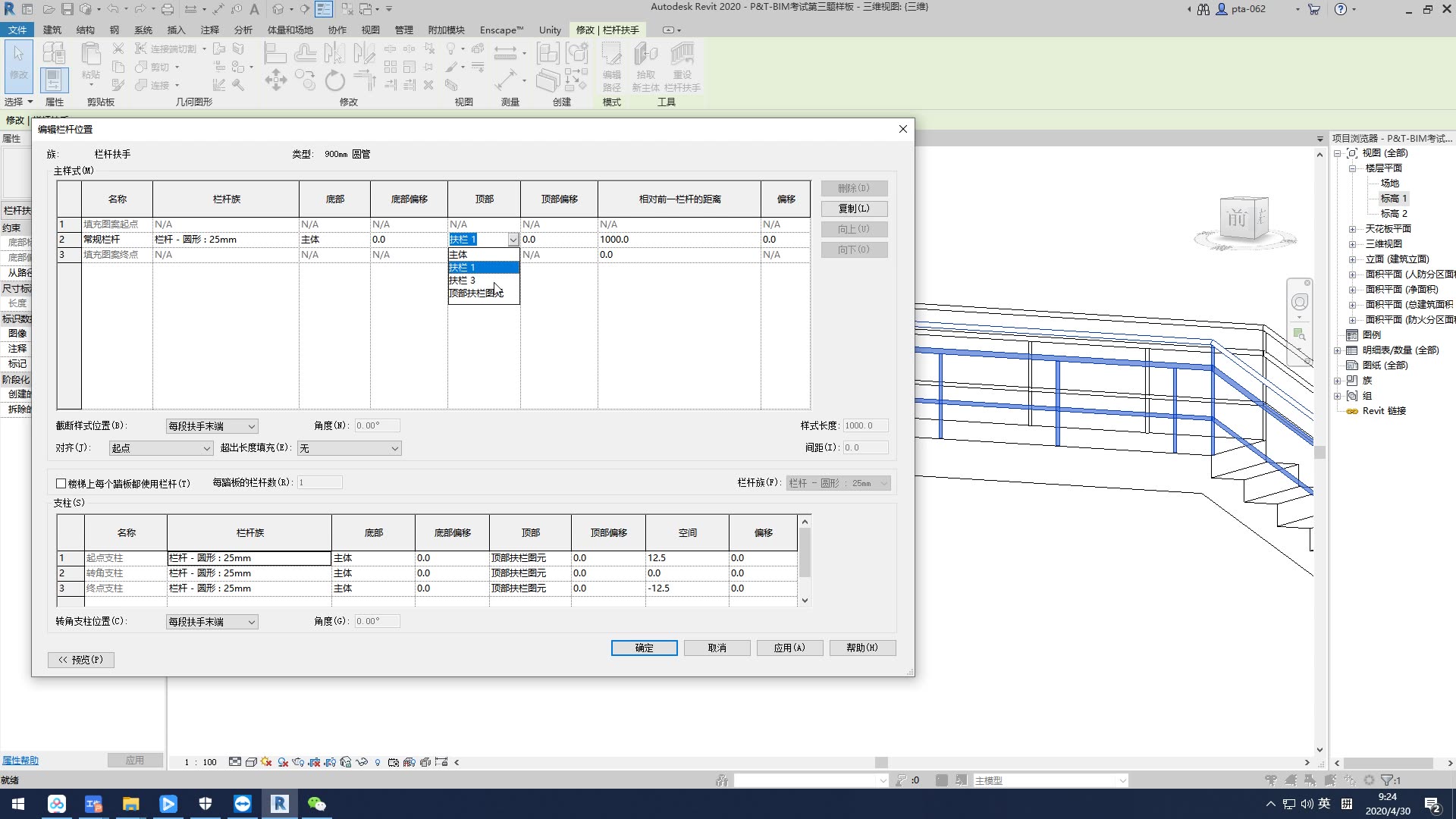The height and width of the screenshot is (819, 1456).
Task: Open WeChat from the Windows taskbar
Action: 316,804
